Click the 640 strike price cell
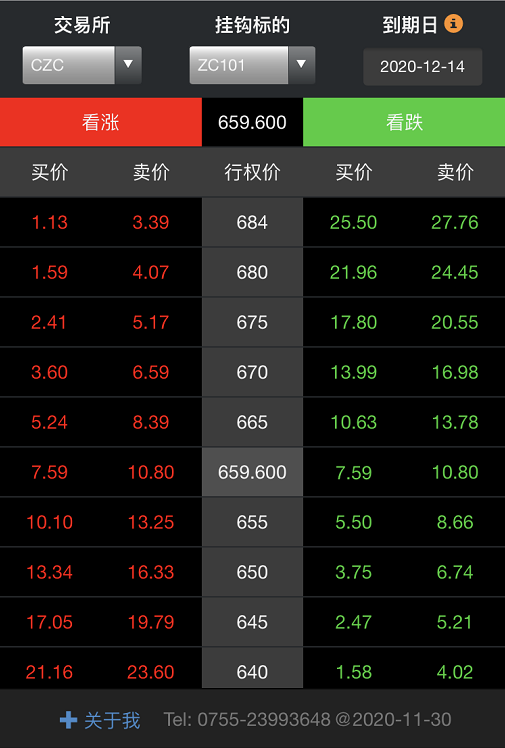This screenshot has height=748, width=505. point(252,668)
